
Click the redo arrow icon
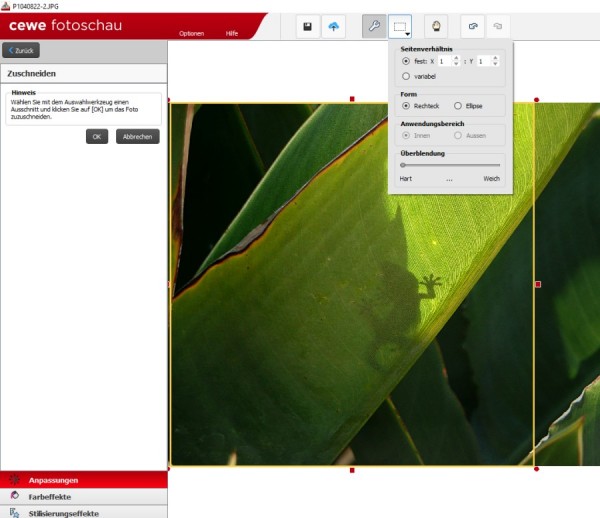click(497, 27)
